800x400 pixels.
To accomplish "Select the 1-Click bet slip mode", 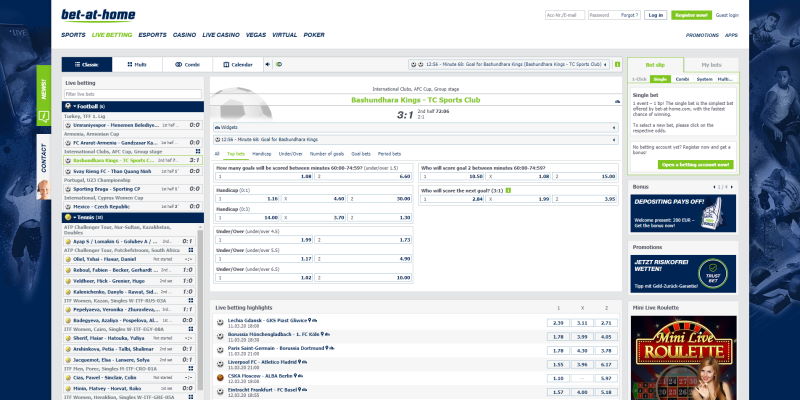I will [639, 79].
